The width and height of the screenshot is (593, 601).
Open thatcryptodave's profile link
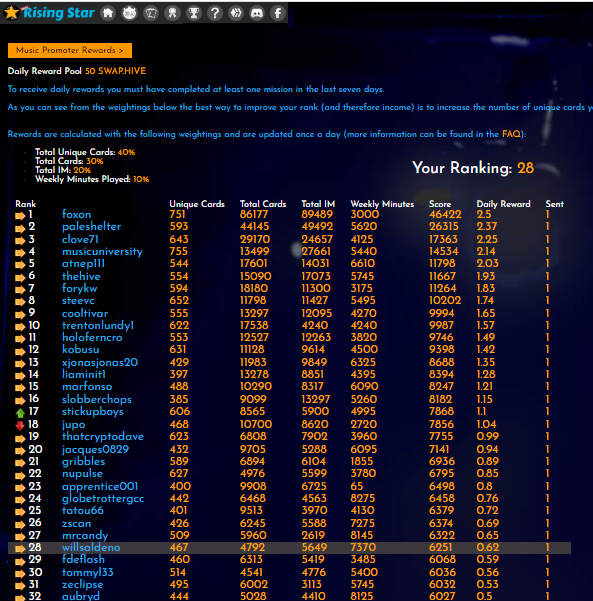click(x=103, y=437)
